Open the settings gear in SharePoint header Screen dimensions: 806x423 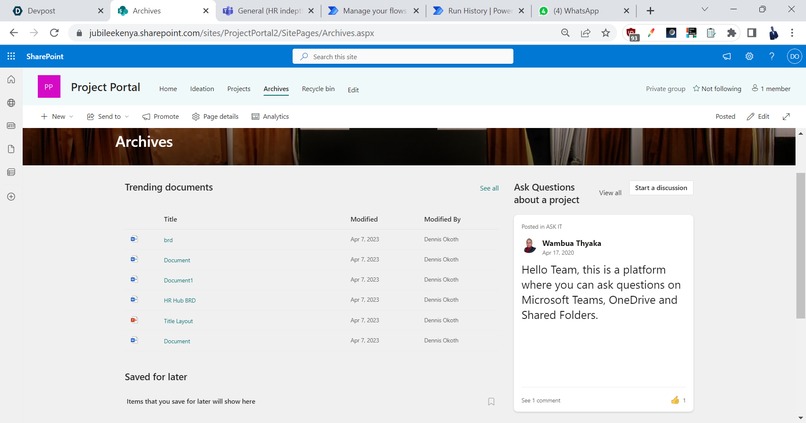(749, 57)
